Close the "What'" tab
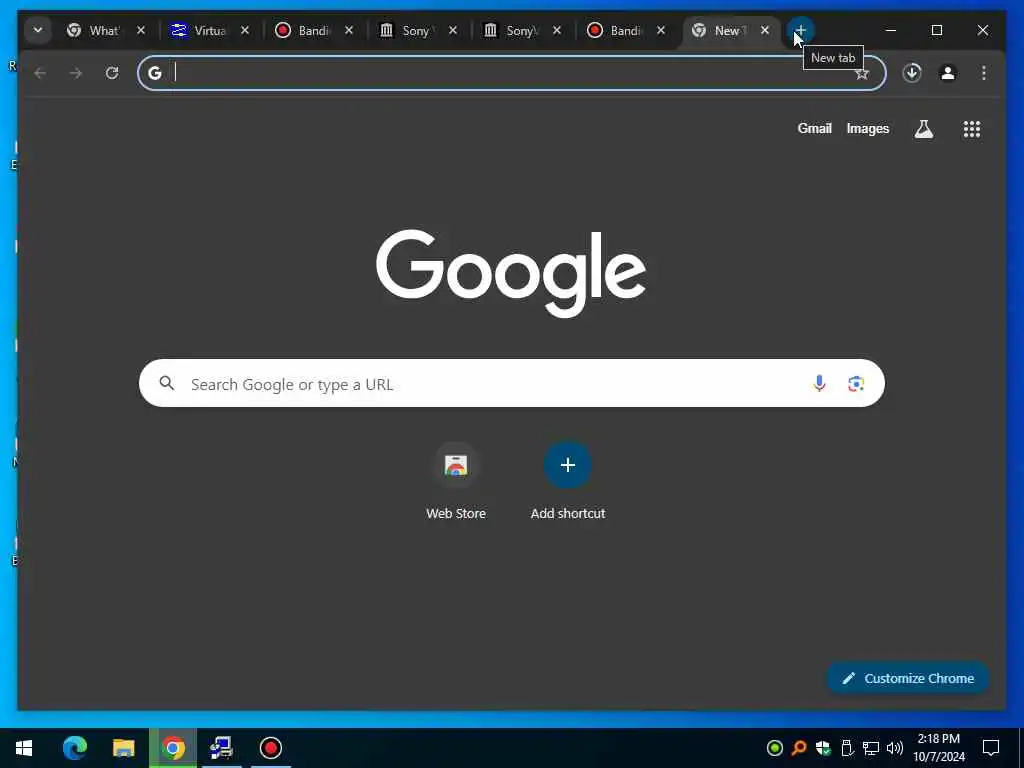Screen dimensions: 1024x768 [140, 30]
